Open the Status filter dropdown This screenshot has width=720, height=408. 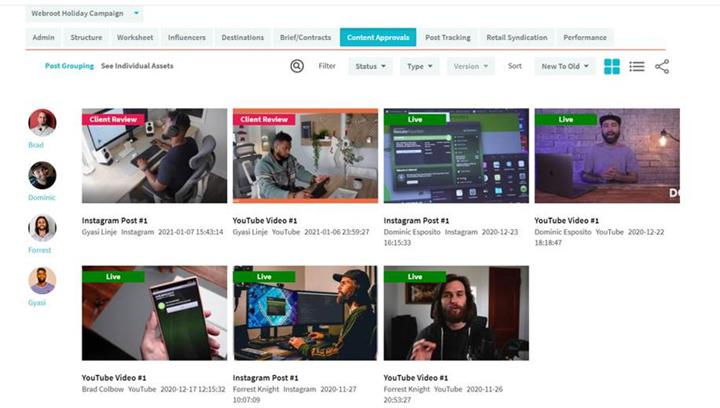click(x=370, y=66)
